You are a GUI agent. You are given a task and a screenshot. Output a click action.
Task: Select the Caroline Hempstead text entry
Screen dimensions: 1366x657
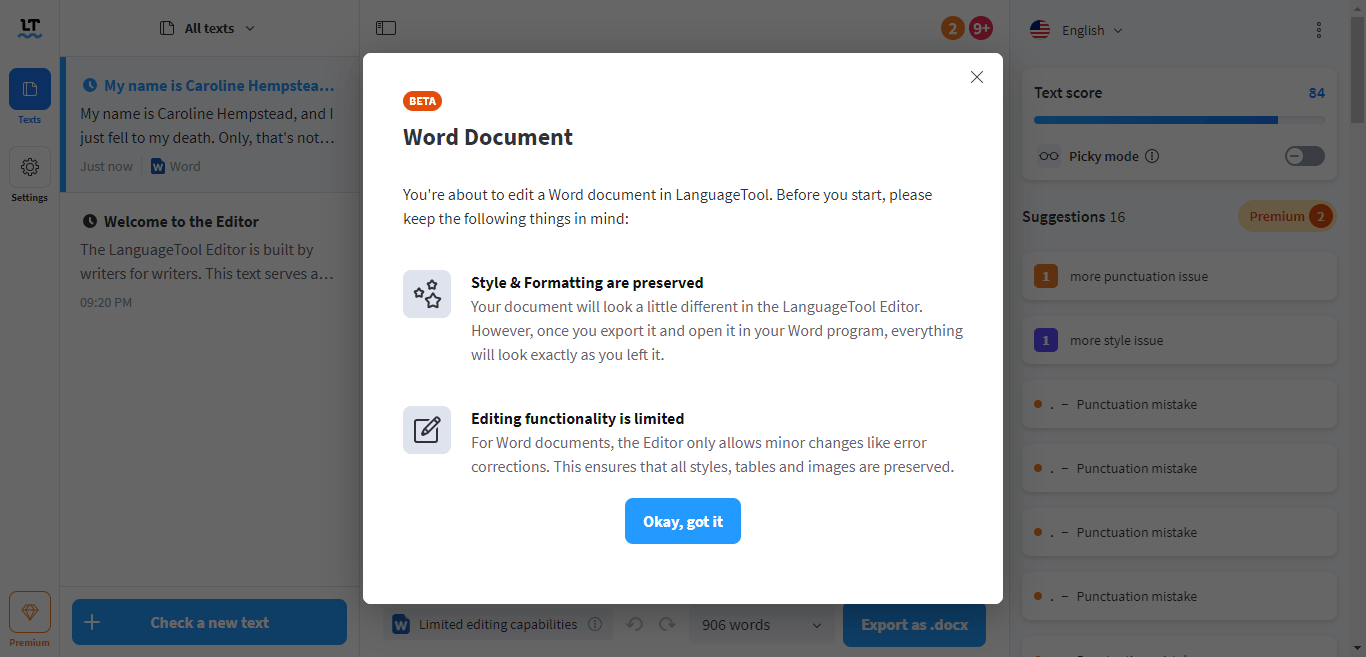coord(209,120)
